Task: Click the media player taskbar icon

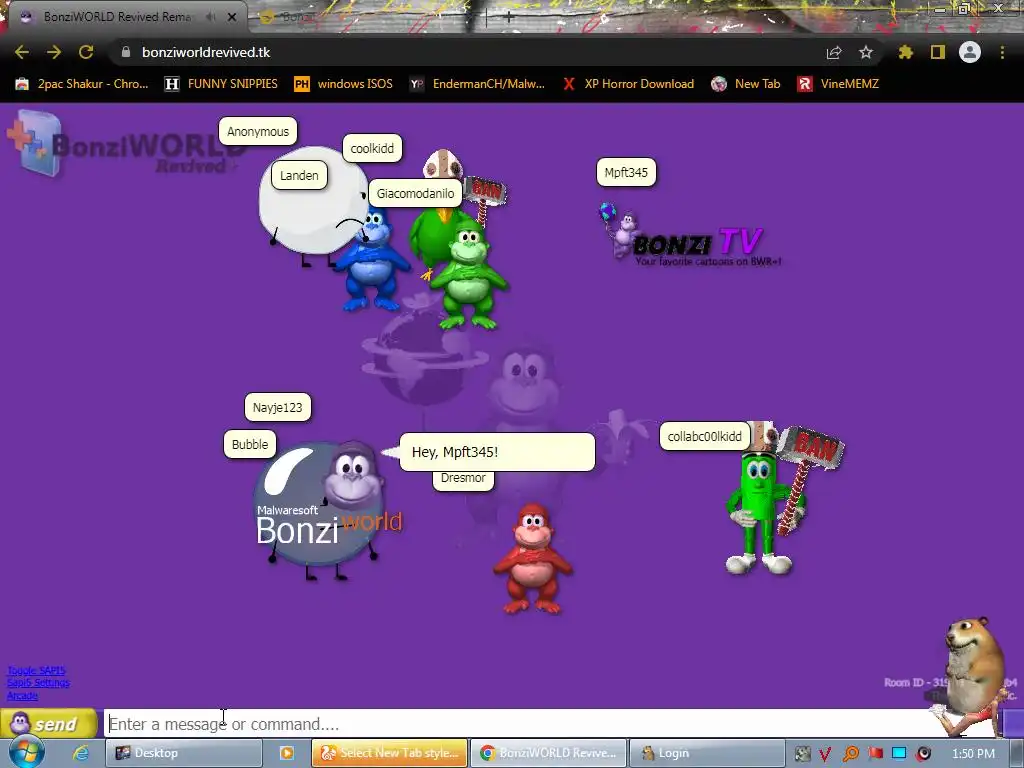Action: click(x=287, y=753)
